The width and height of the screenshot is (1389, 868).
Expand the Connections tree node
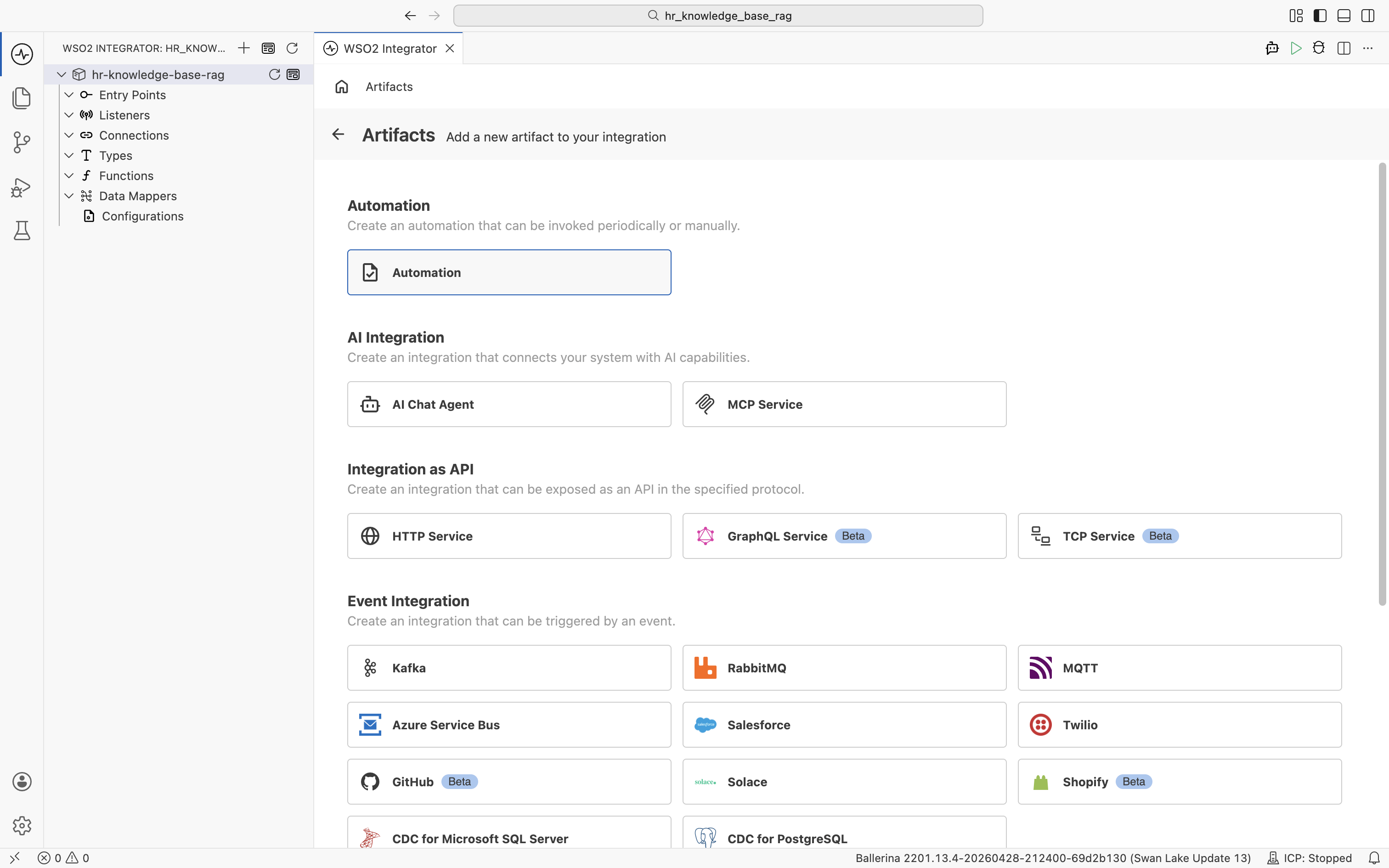[69, 135]
